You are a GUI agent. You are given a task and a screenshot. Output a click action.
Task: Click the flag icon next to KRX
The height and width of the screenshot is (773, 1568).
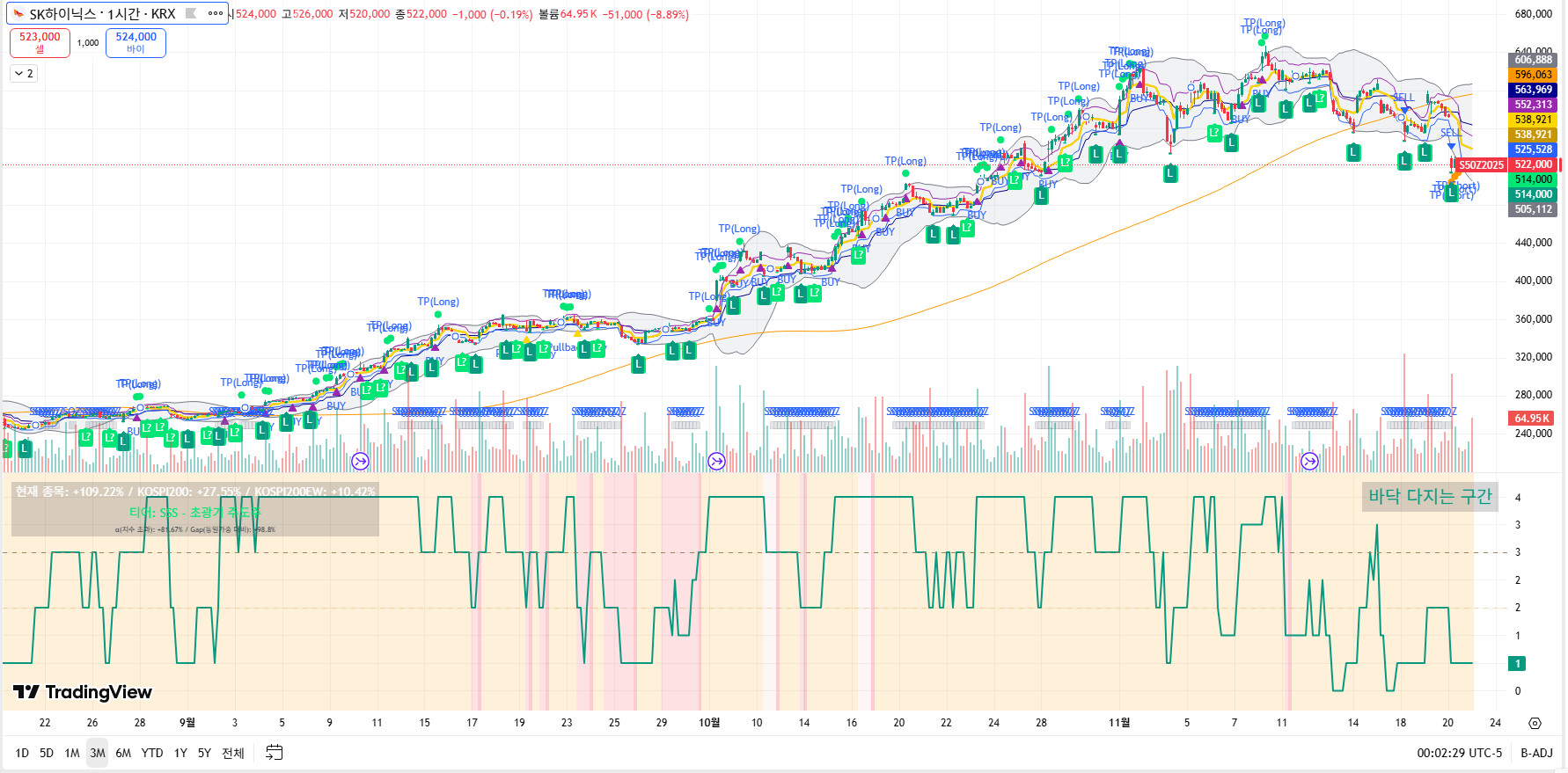tap(191, 13)
